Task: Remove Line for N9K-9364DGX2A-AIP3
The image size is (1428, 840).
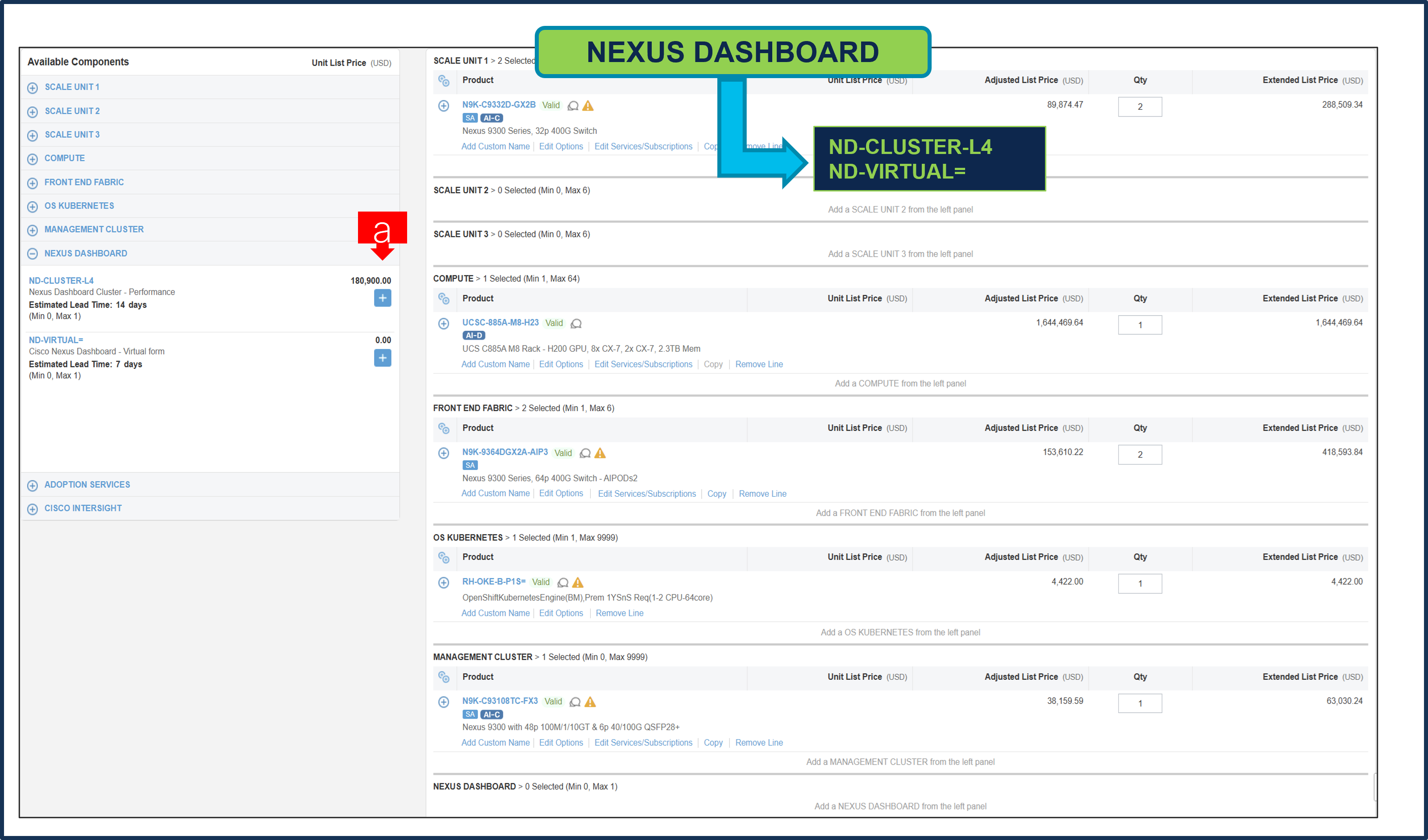Action: tap(762, 493)
